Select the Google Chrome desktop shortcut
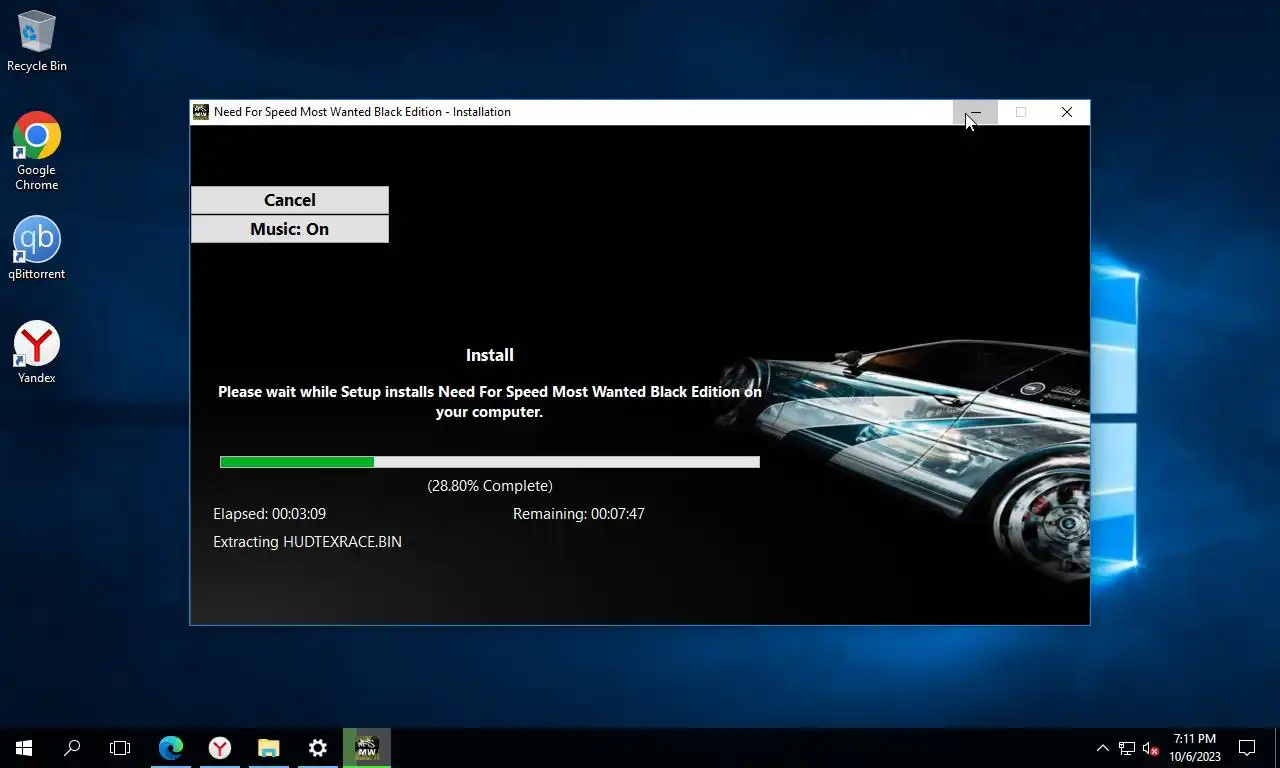The width and height of the screenshot is (1280, 768). coord(37,151)
